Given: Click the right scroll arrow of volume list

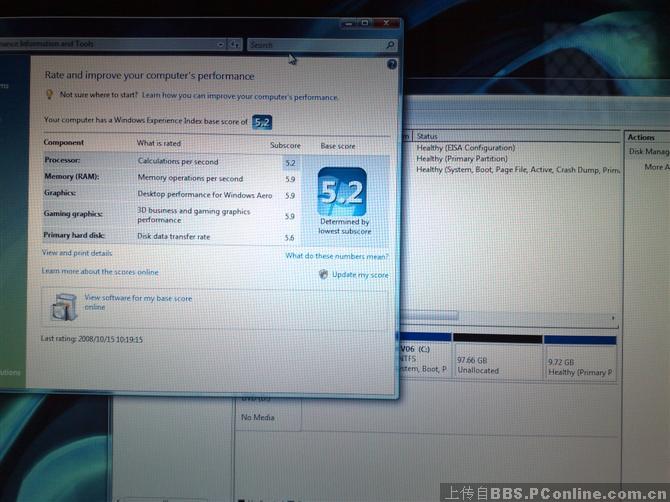Looking at the screenshot, I should click(x=613, y=318).
